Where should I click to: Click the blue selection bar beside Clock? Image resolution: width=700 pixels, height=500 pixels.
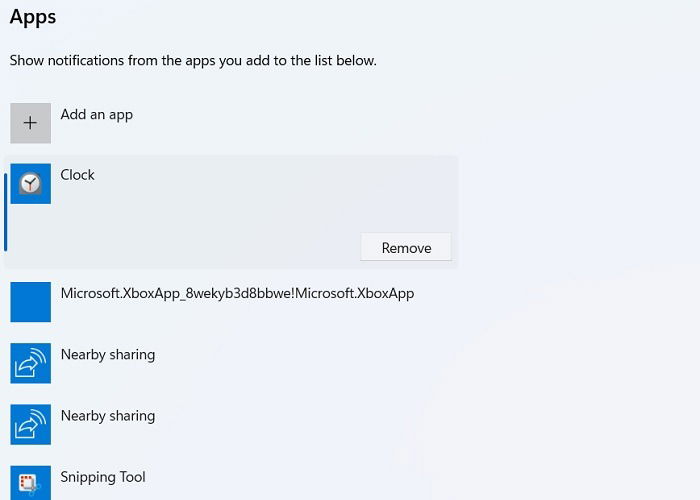point(5,212)
